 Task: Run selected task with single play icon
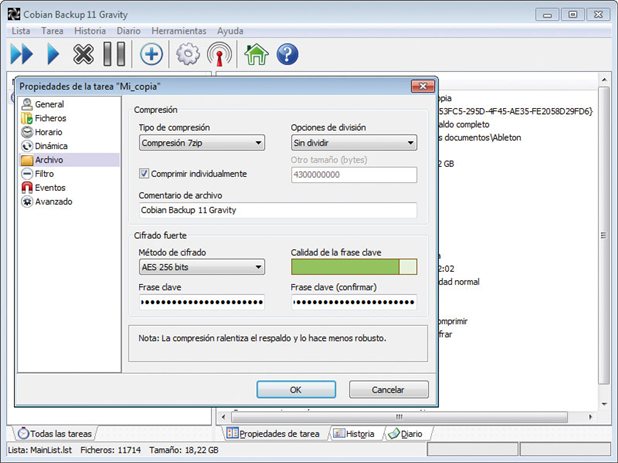pos(53,54)
